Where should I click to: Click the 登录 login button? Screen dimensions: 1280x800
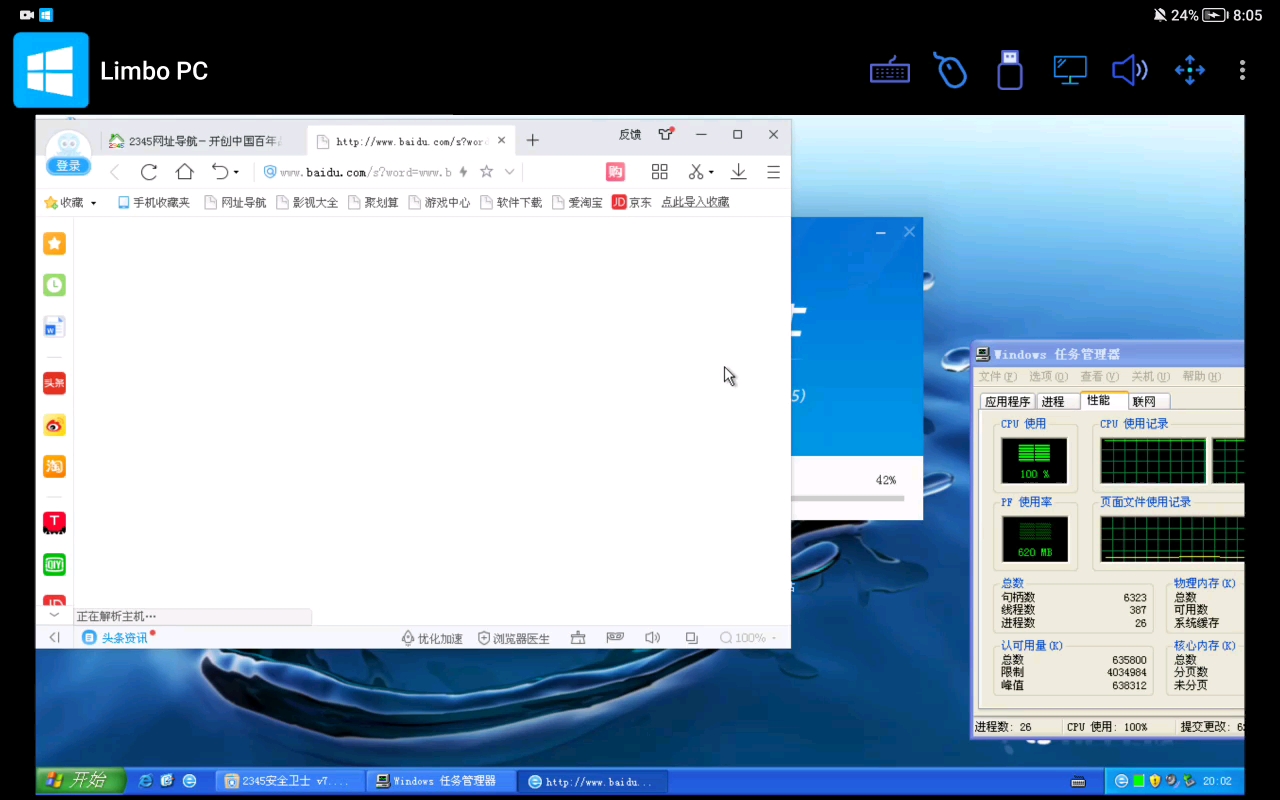tap(68, 166)
